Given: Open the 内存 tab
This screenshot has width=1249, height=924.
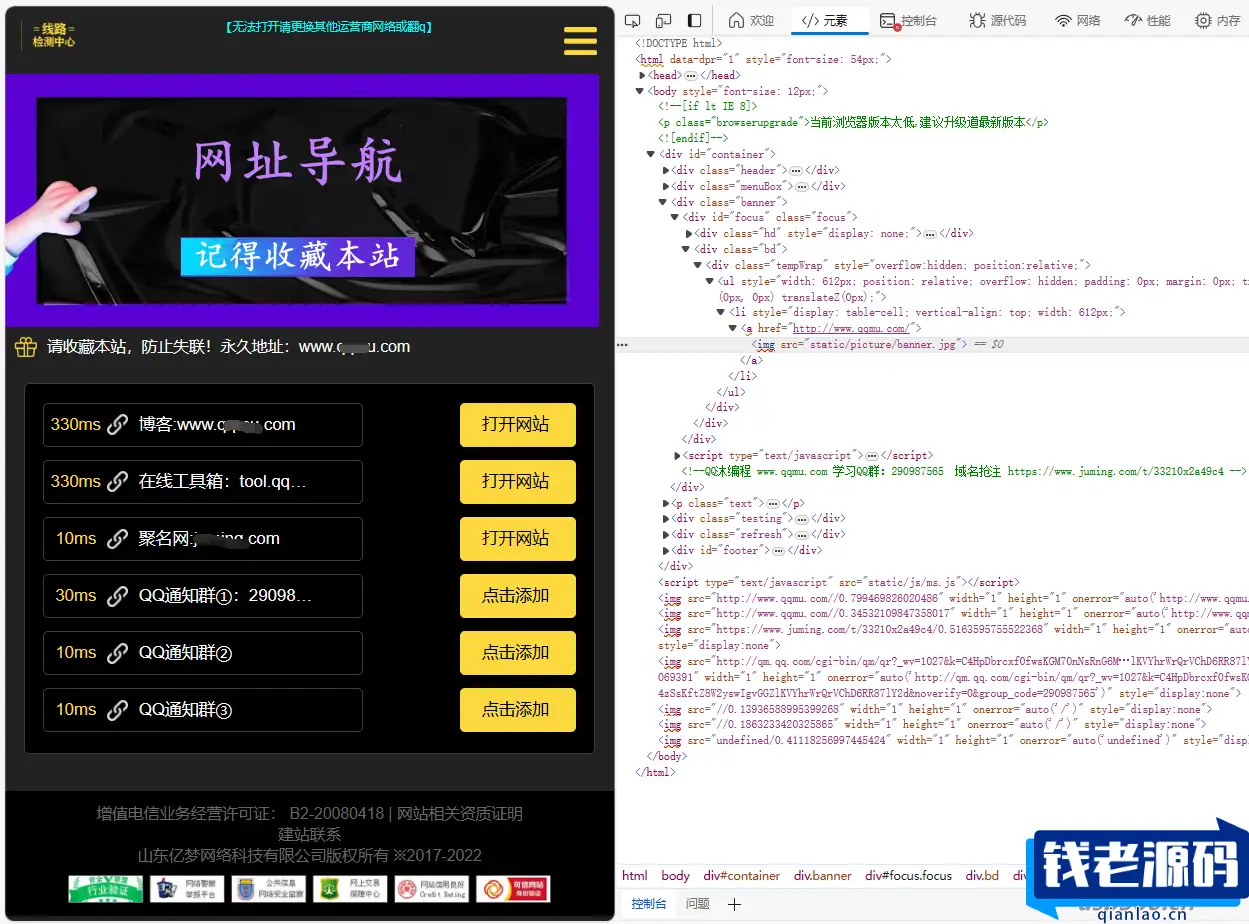Looking at the screenshot, I should click(1217, 20).
